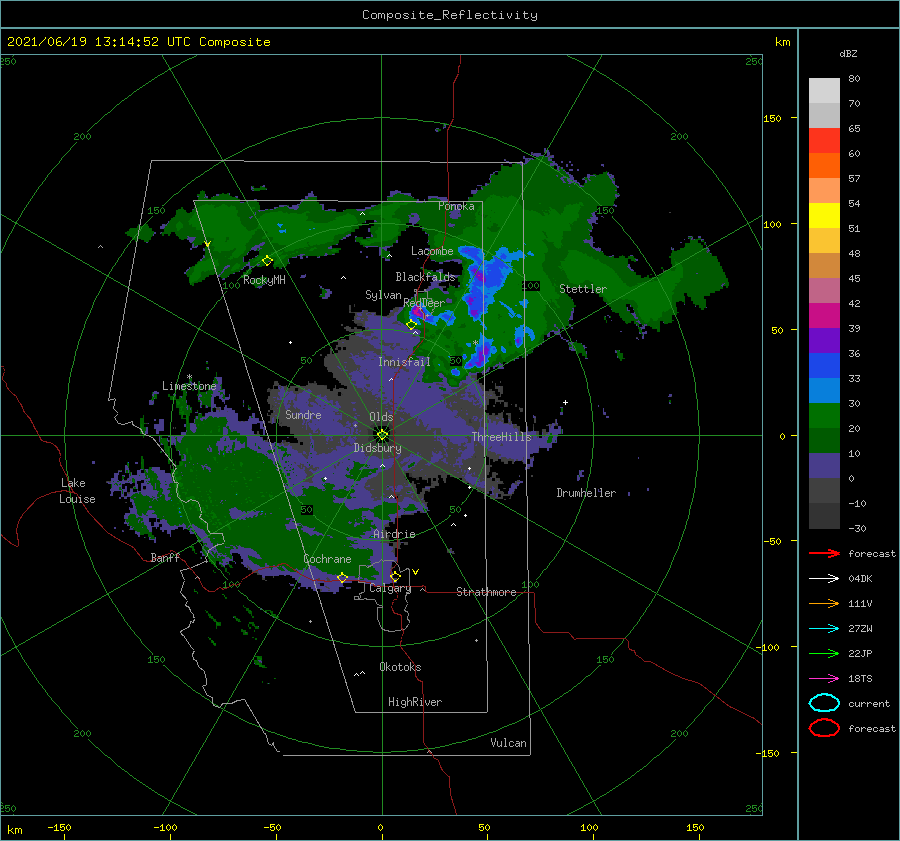Click the magenta 42 dBZ legend swatch
The image size is (900, 841).
pos(824,315)
